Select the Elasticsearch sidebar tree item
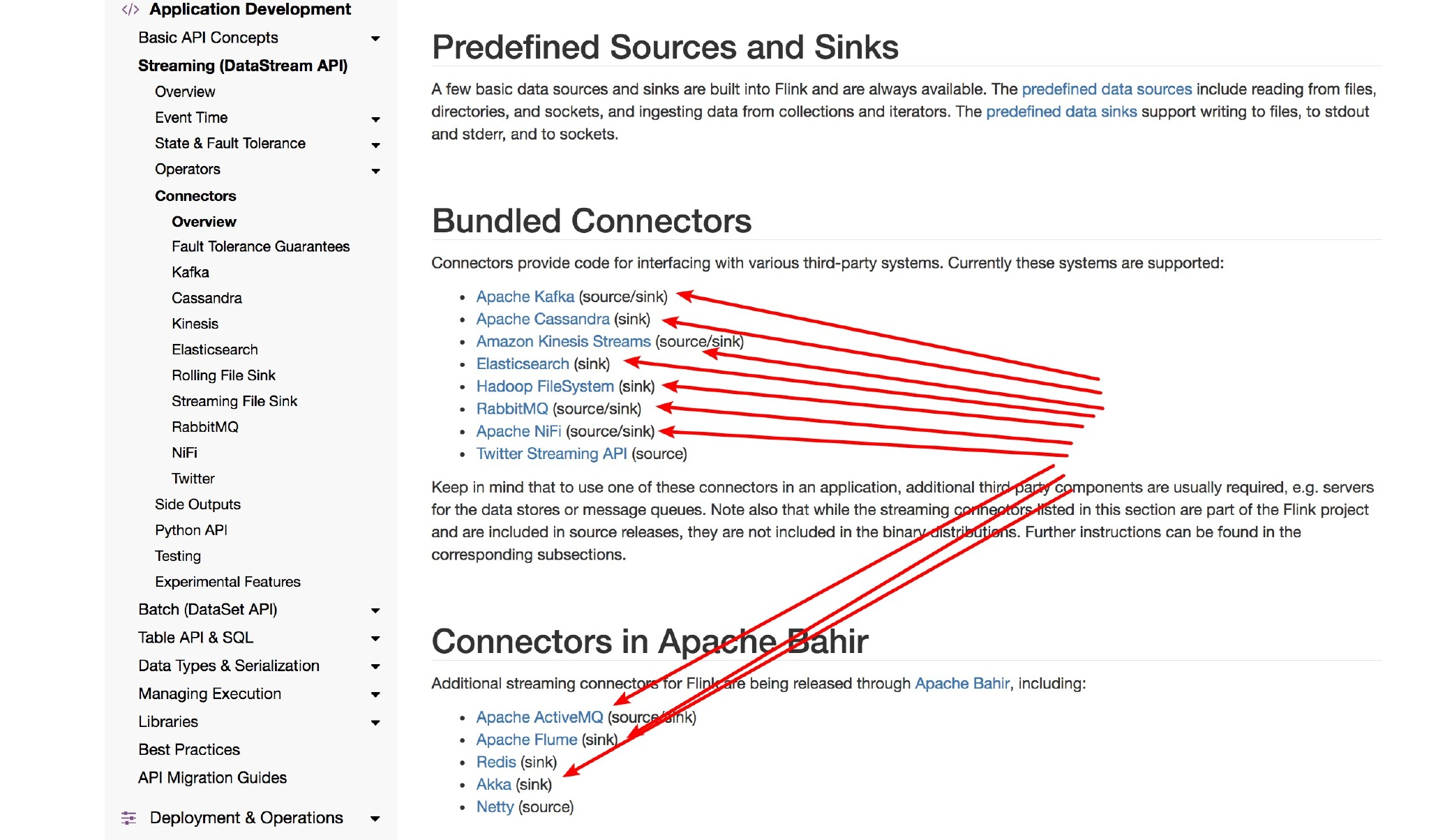The height and width of the screenshot is (840, 1429). (x=213, y=349)
